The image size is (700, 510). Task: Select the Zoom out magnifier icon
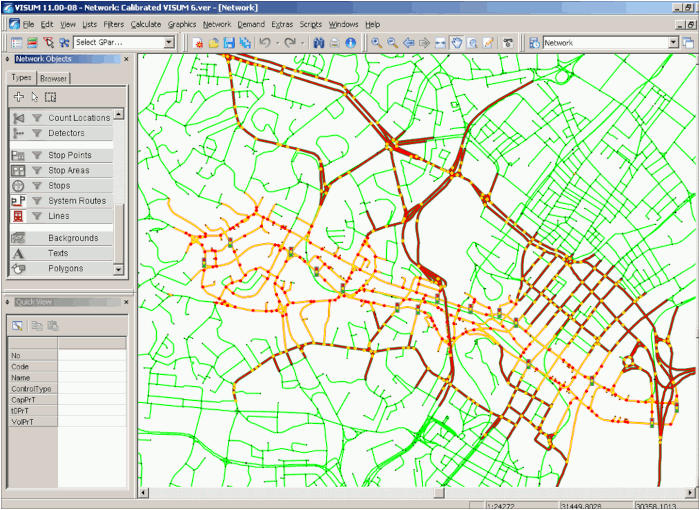coord(392,43)
